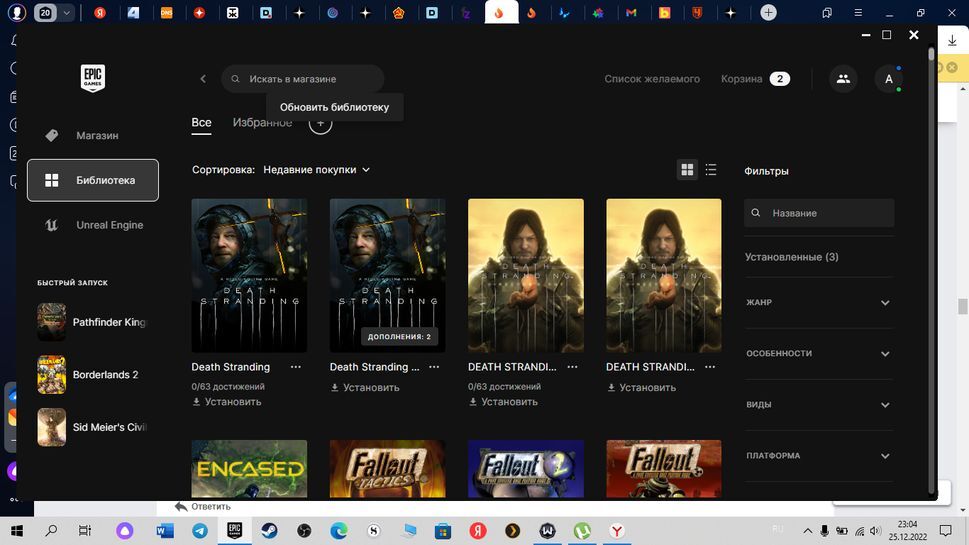Open the Магазин section in the sidebar

coord(97,135)
